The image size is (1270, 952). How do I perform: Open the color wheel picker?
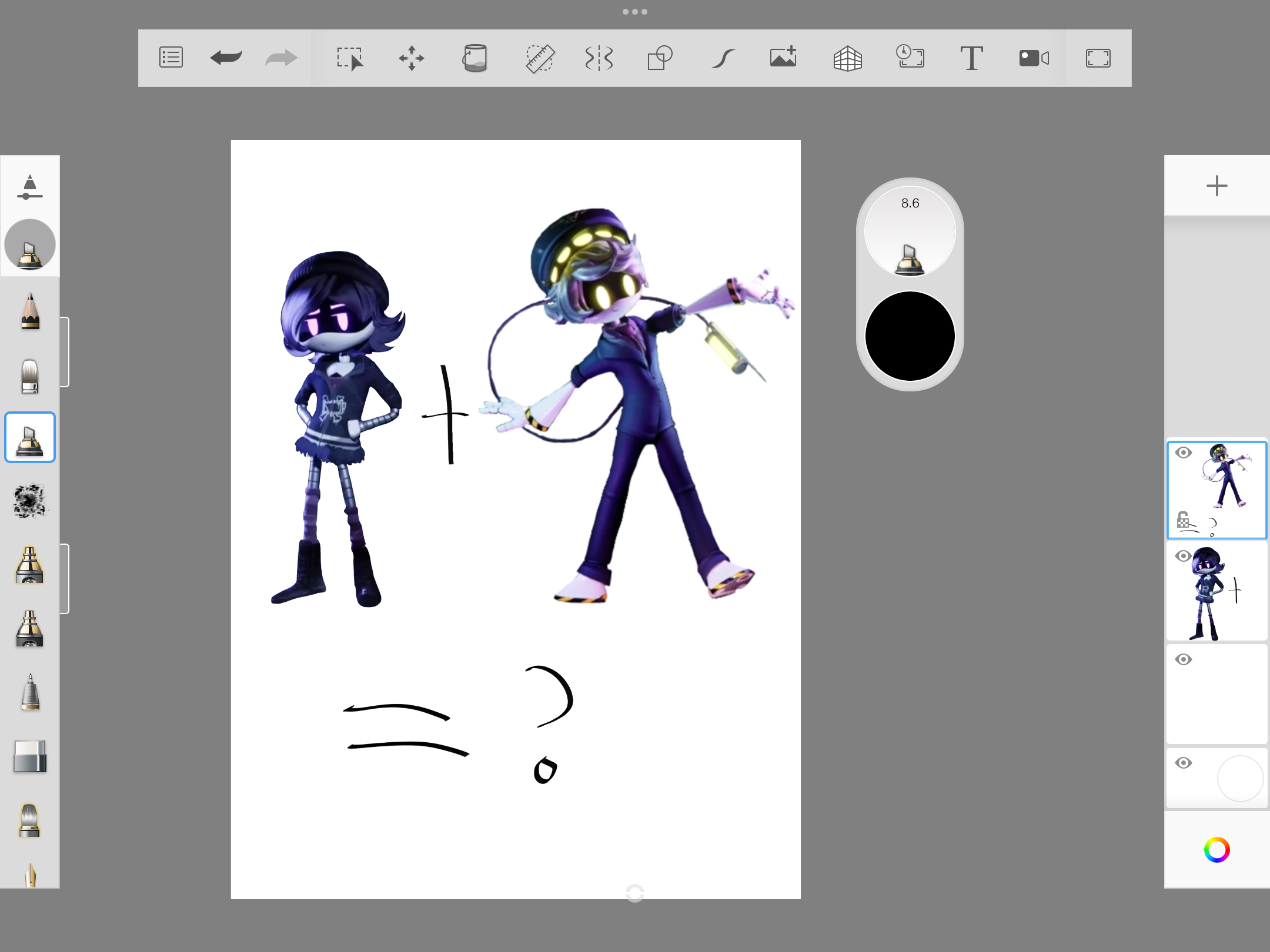[1216, 849]
